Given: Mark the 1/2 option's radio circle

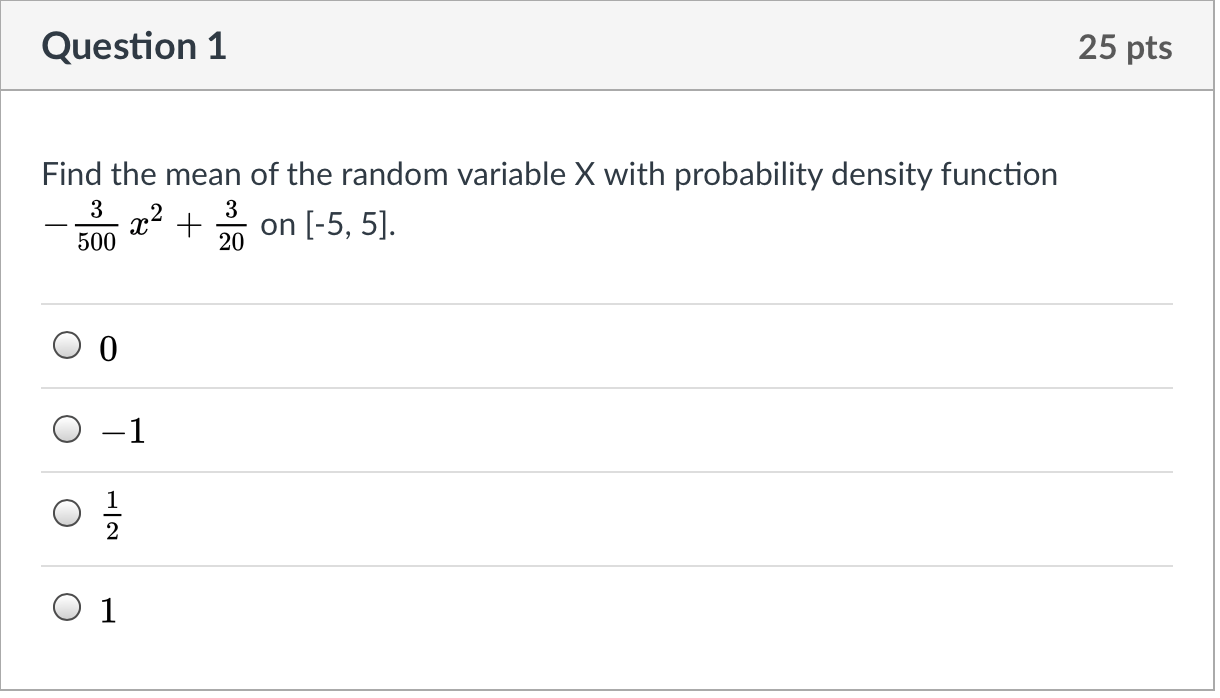Looking at the screenshot, I should point(66,514).
